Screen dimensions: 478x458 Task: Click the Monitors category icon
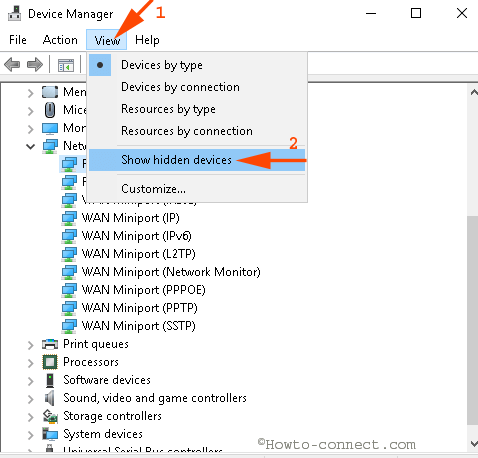click(x=50, y=128)
